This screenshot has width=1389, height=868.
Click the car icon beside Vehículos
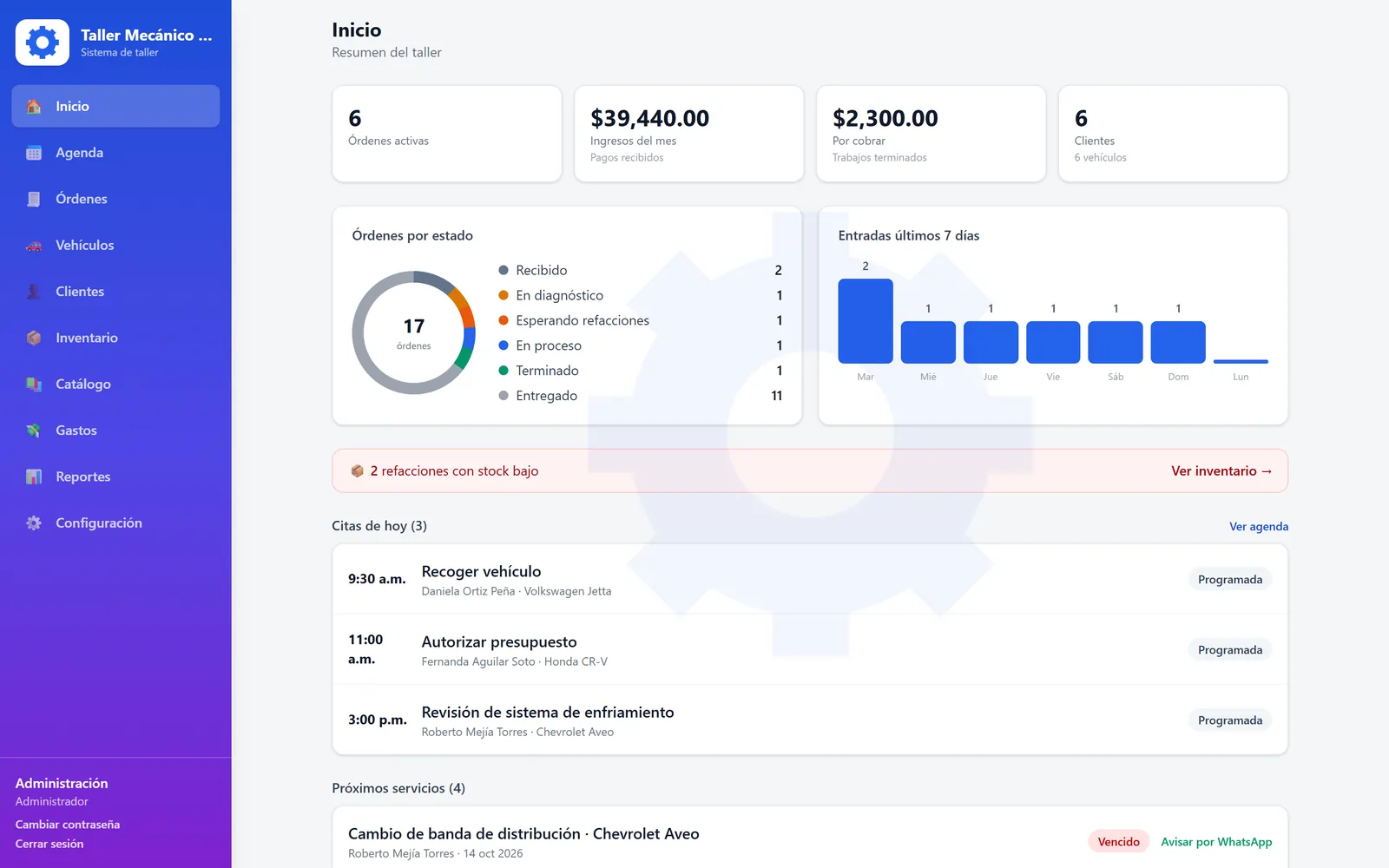pos(34,246)
